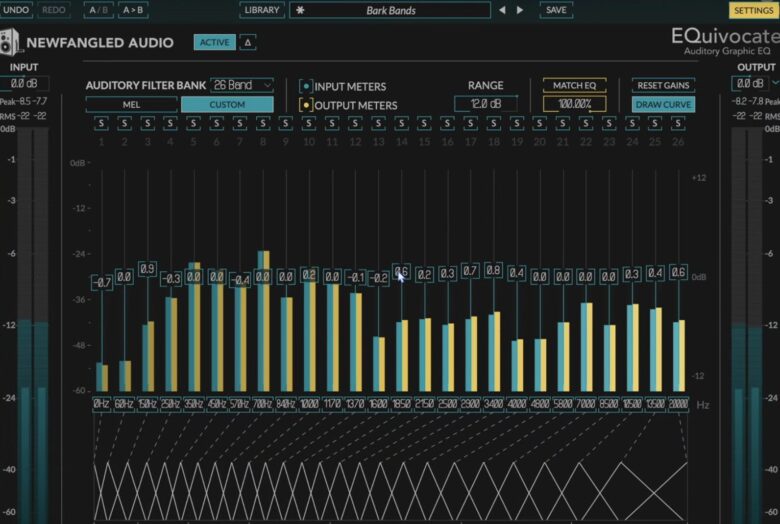Load the next preset with right arrow

coord(520,10)
